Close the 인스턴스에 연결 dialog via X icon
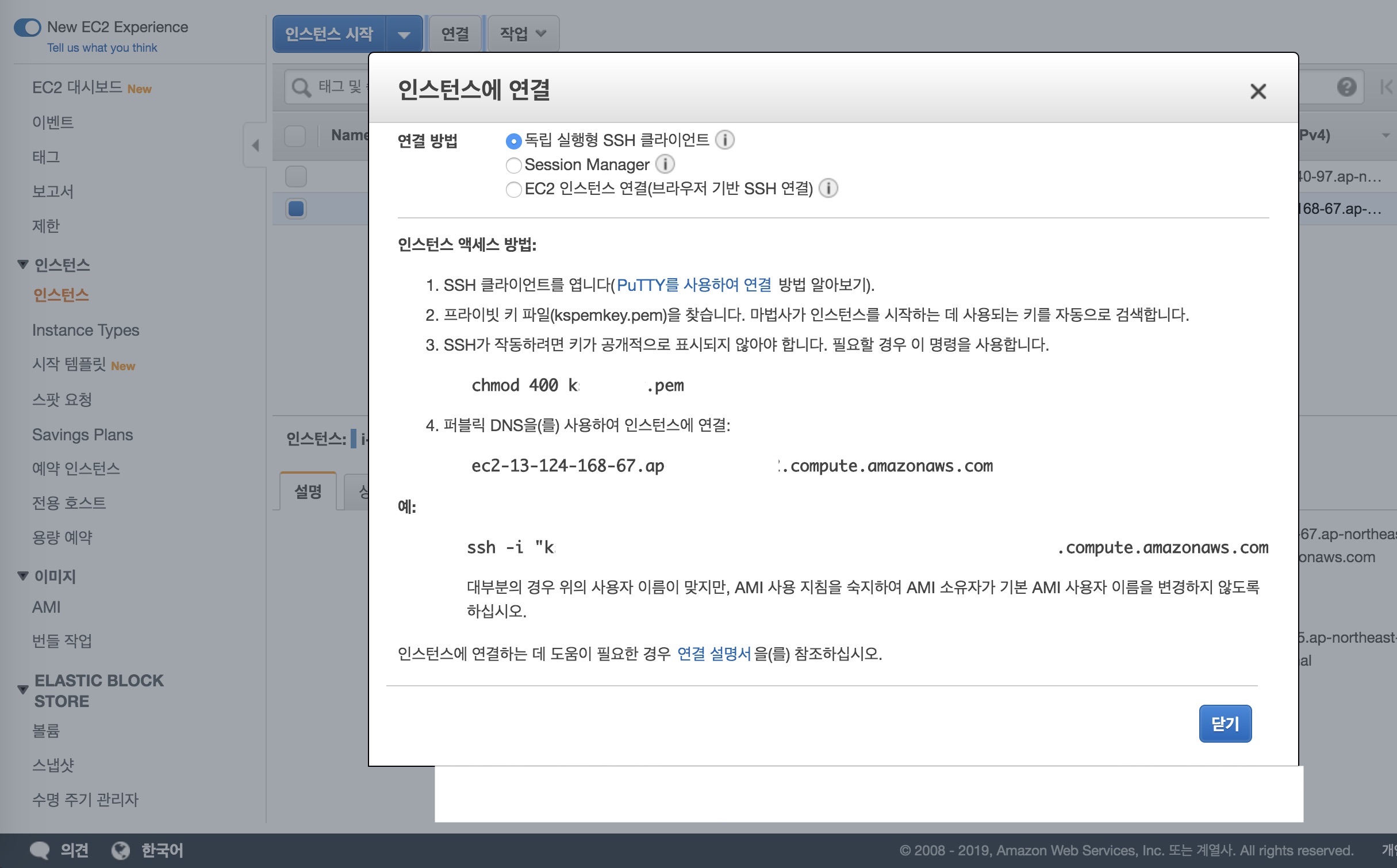The height and width of the screenshot is (868, 1397). click(x=1258, y=91)
